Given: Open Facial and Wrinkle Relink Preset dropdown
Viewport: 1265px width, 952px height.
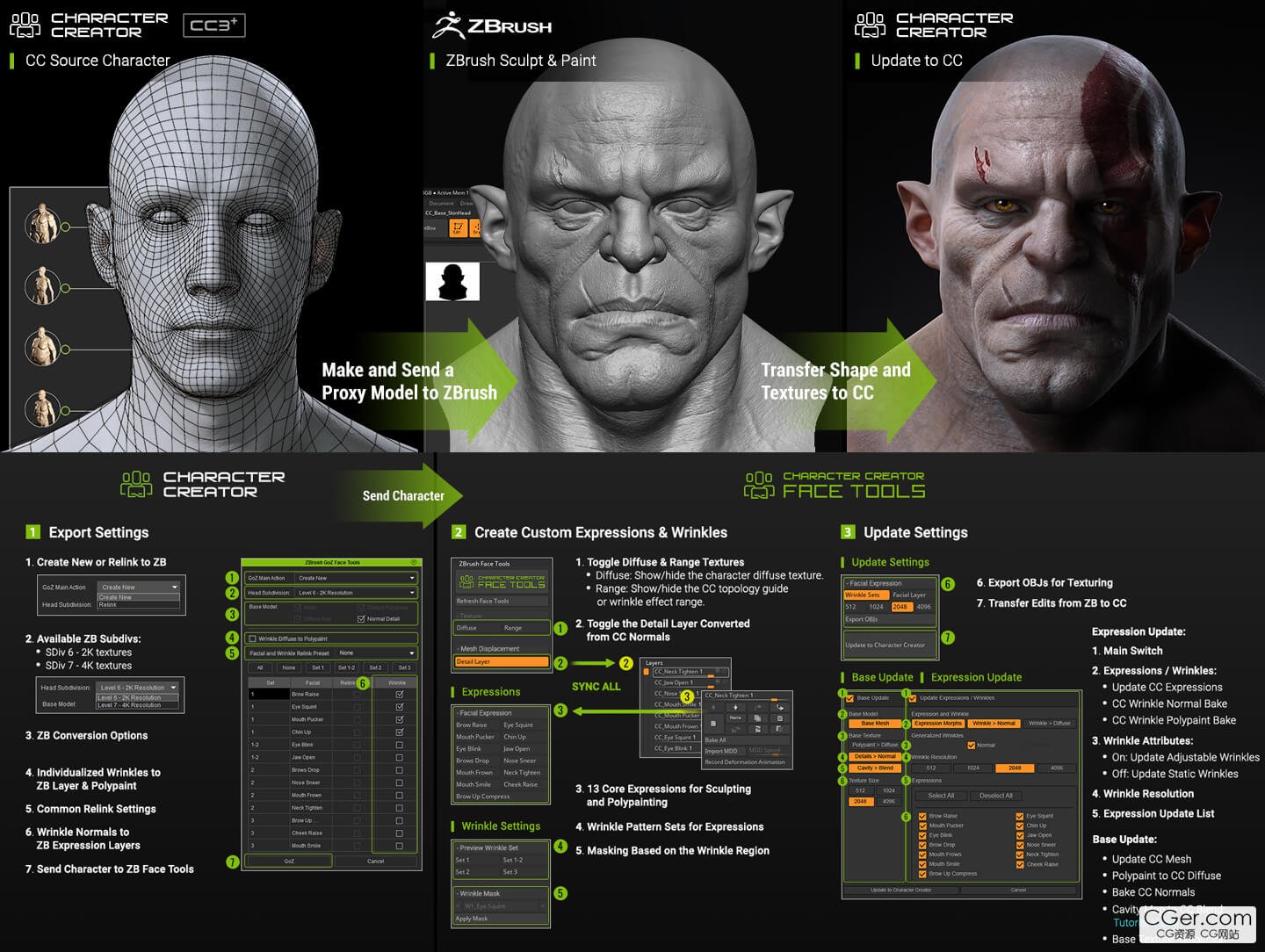Looking at the screenshot, I should pos(377,653).
